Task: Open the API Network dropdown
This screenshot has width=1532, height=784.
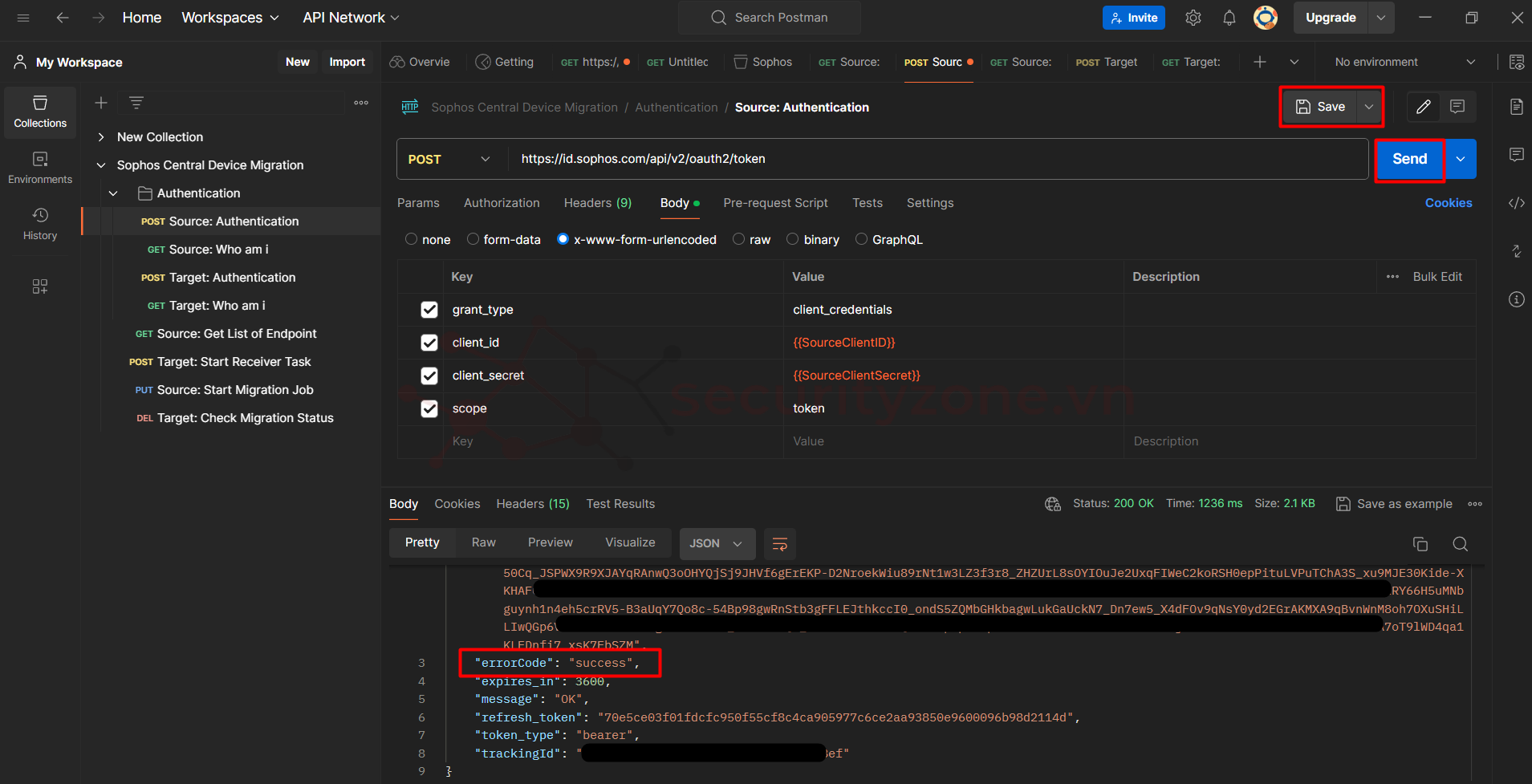Action: click(x=351, y=18)
